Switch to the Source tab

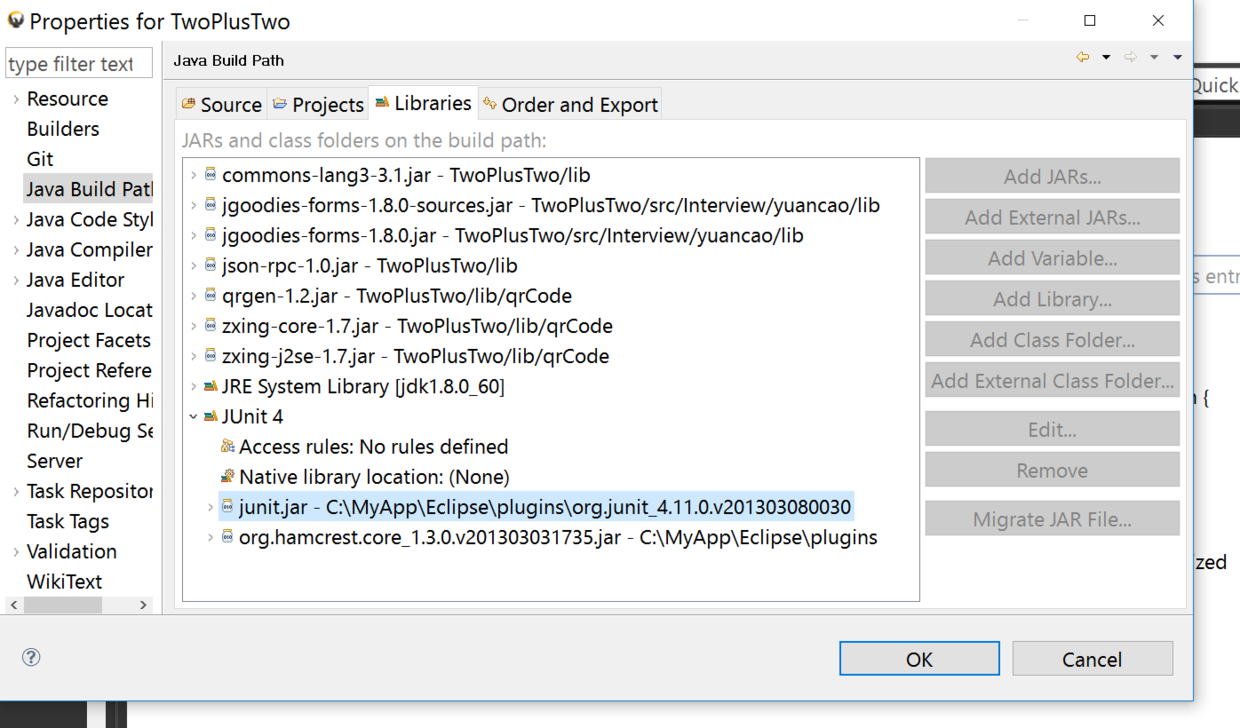[222, 104]
